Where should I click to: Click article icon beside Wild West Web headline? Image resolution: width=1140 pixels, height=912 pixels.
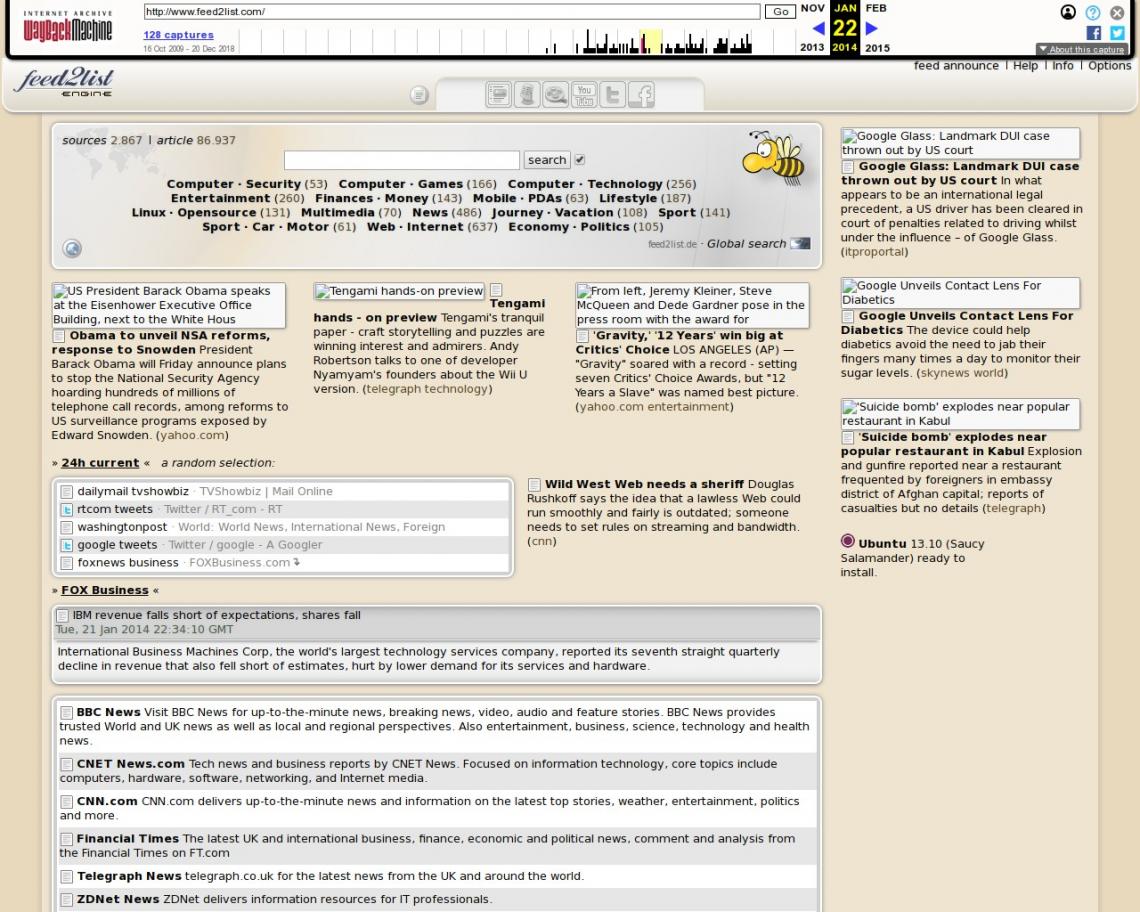[534, 484]
